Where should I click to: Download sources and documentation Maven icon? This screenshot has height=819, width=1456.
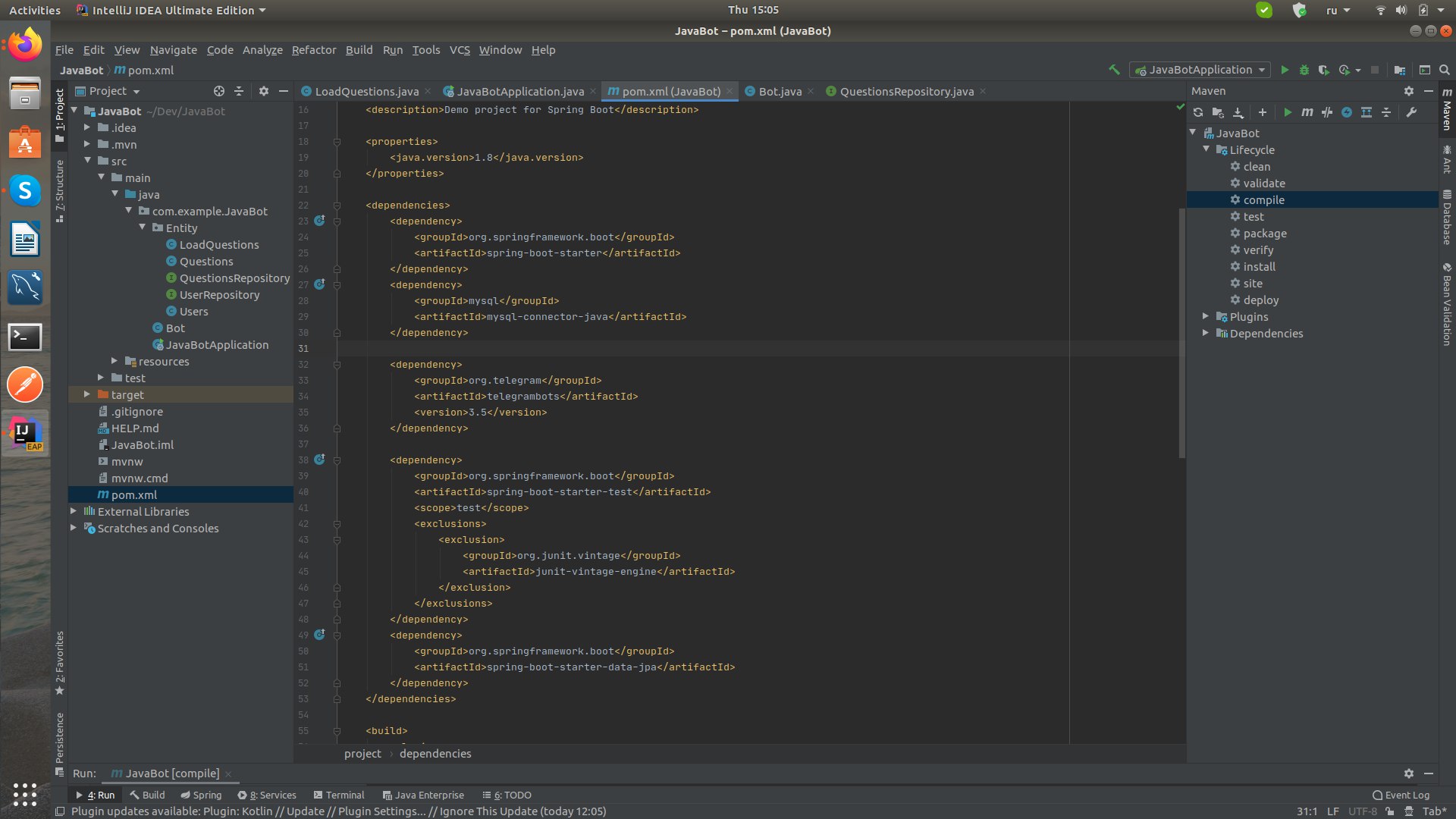point(1238,112)
